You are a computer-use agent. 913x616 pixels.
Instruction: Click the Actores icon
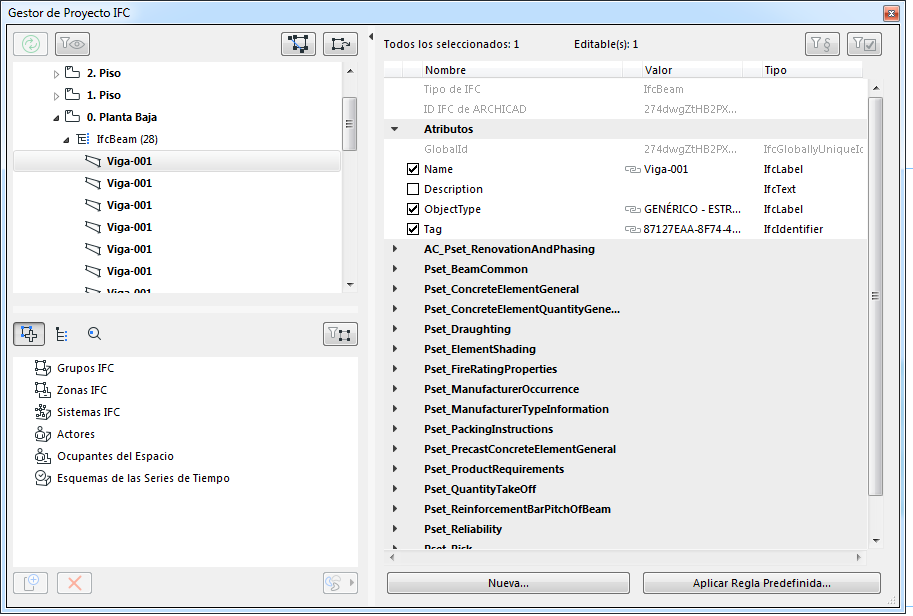pos(43,434)
